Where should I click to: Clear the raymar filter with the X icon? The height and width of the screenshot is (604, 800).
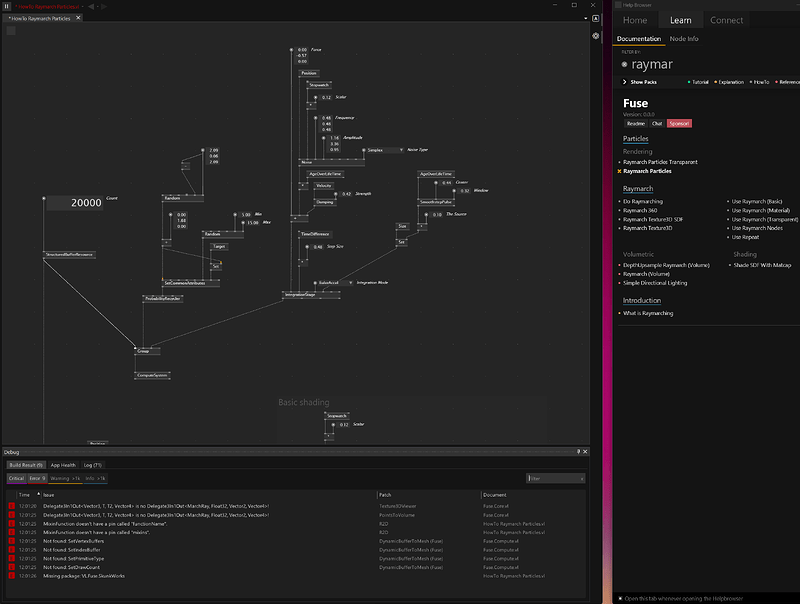625,64
